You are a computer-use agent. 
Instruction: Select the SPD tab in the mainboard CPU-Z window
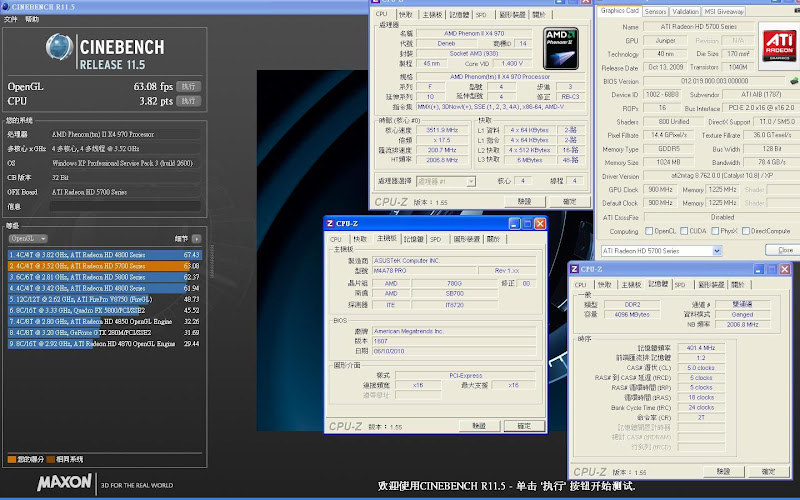click(x=435, y=239)
